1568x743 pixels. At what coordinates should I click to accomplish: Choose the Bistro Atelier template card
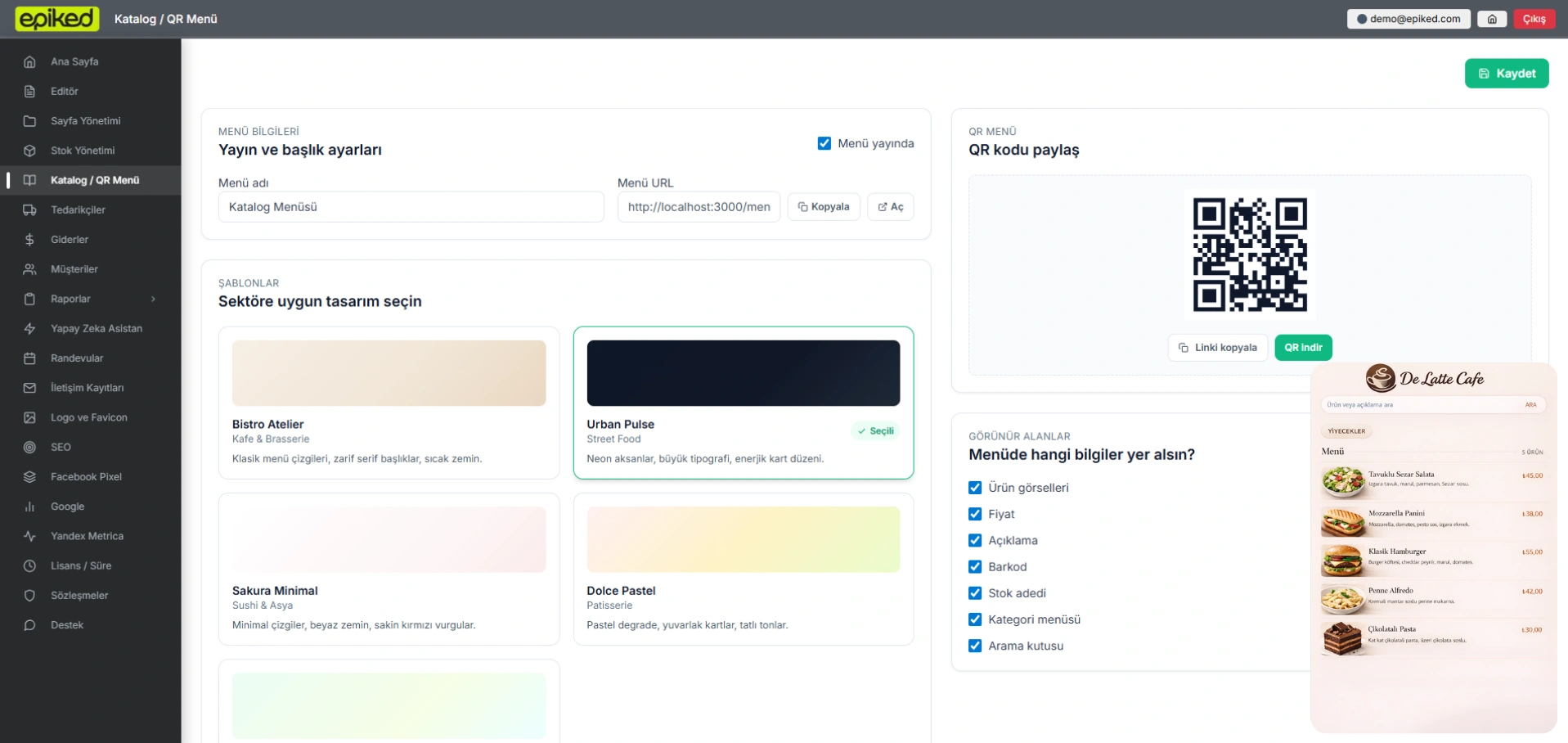pyautogui.click(x=389, y=403)
